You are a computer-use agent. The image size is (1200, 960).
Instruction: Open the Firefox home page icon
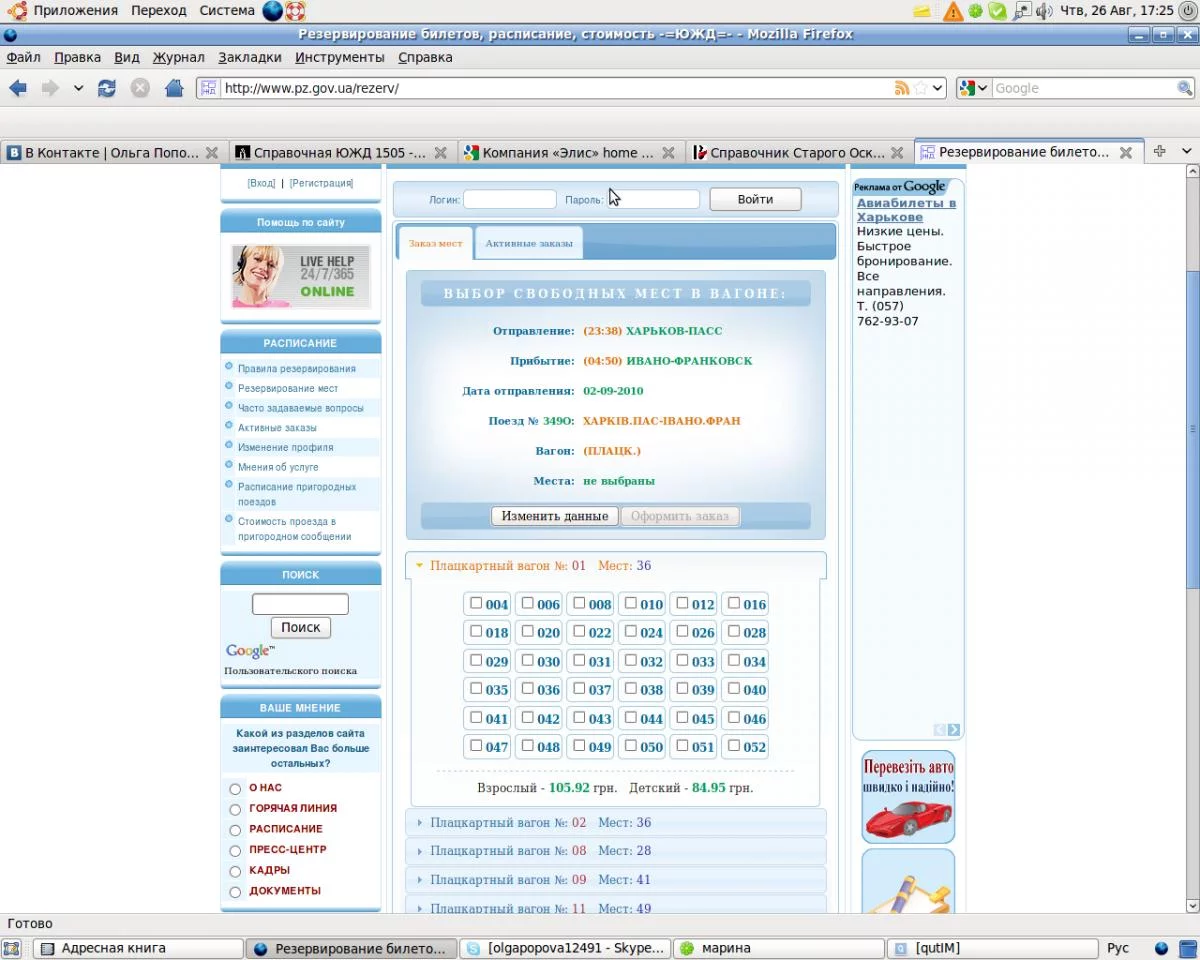coord(174,88)
